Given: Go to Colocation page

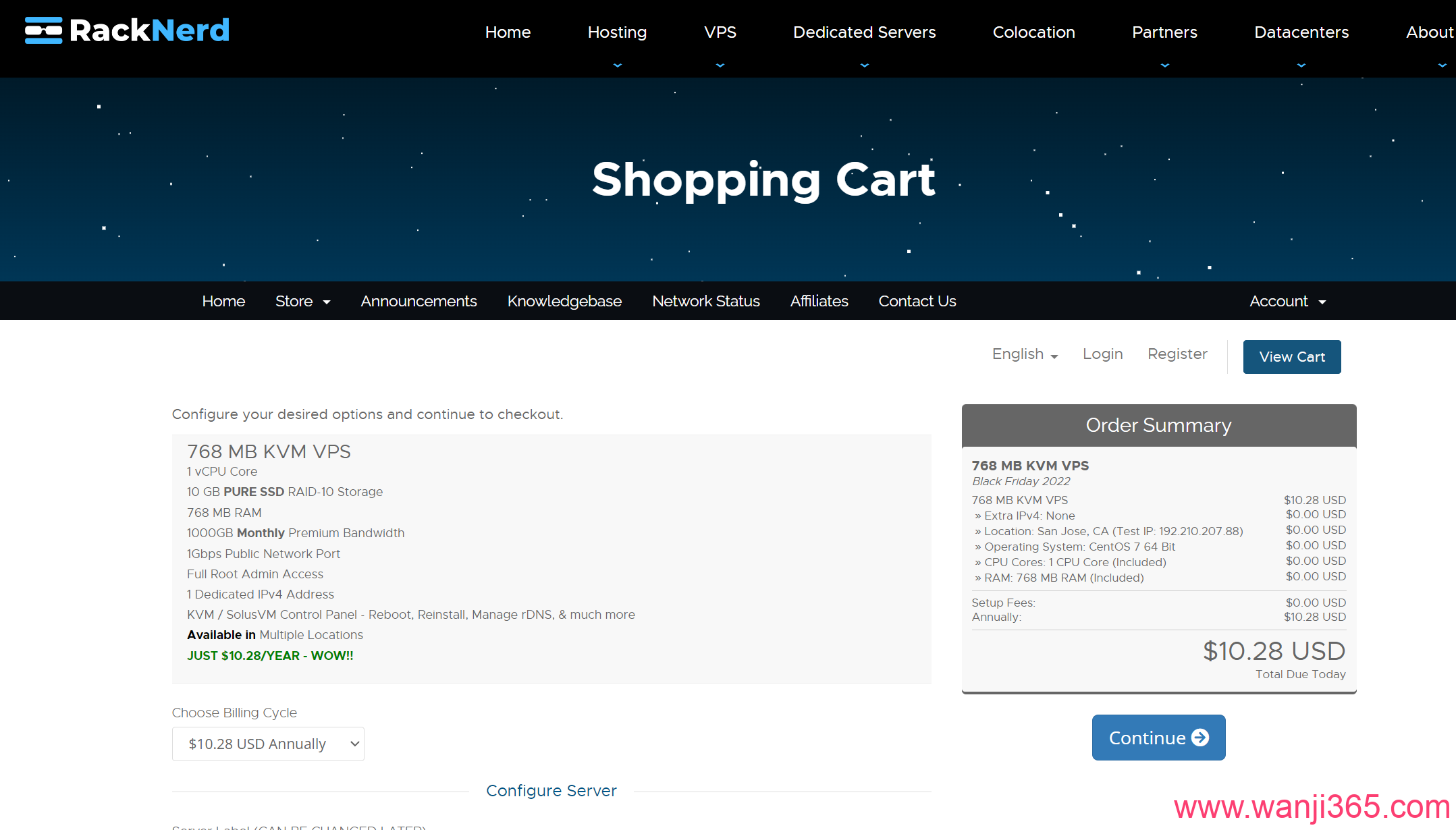Looking at the screenshot, I should click(1033, 32).
